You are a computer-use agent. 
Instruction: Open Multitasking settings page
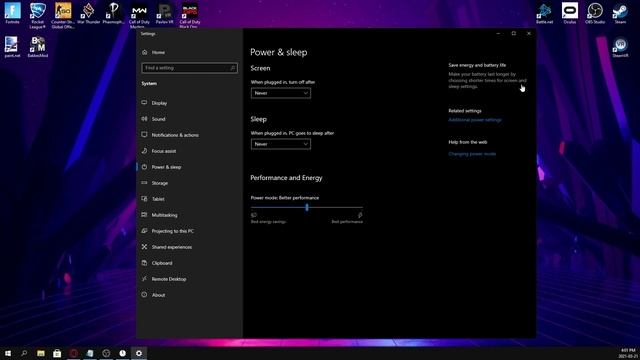coord(164,215)
